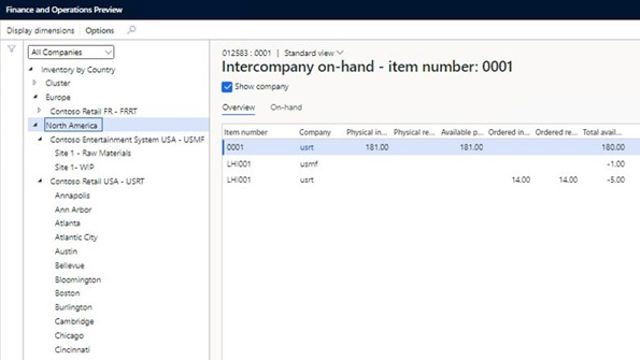Click usmf company cell
This screenshot has height=360, width=640.
(x=309, y=164)
